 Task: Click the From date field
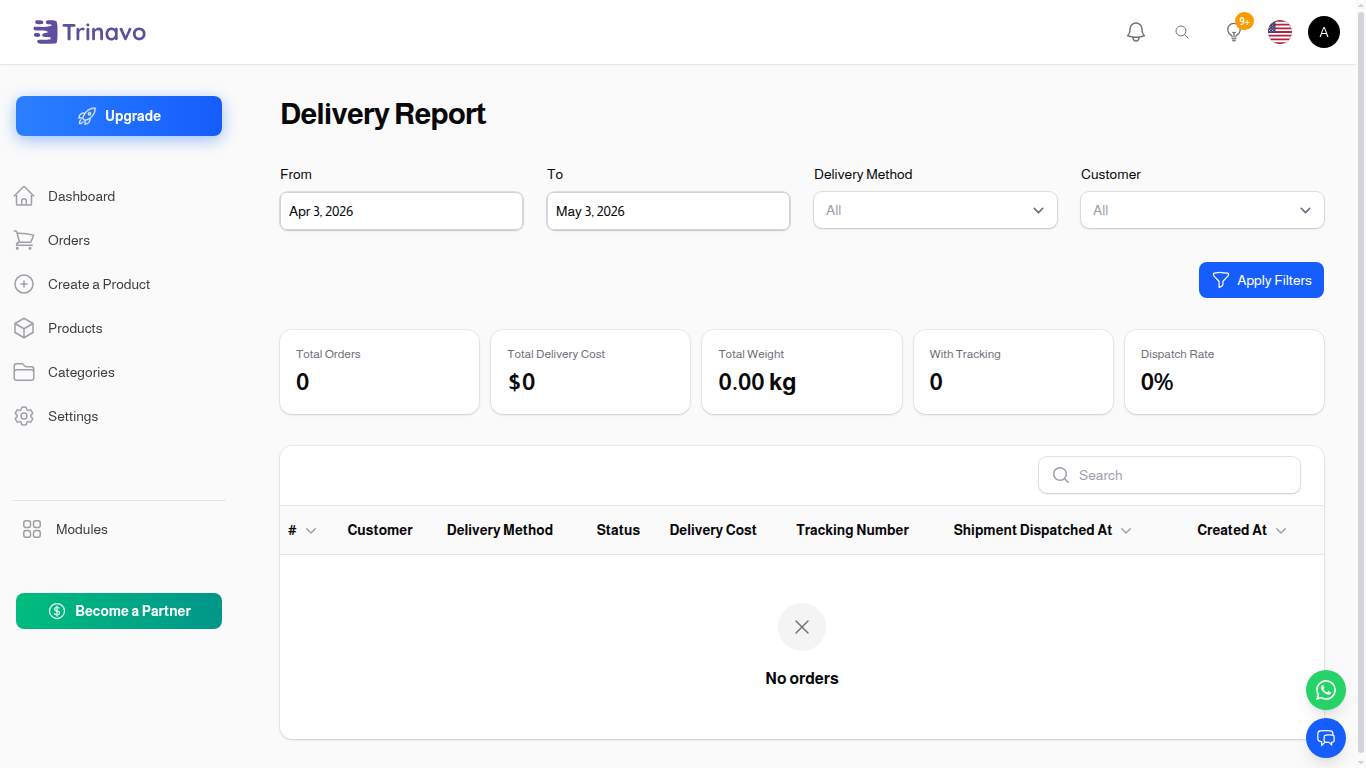point(401,211)
